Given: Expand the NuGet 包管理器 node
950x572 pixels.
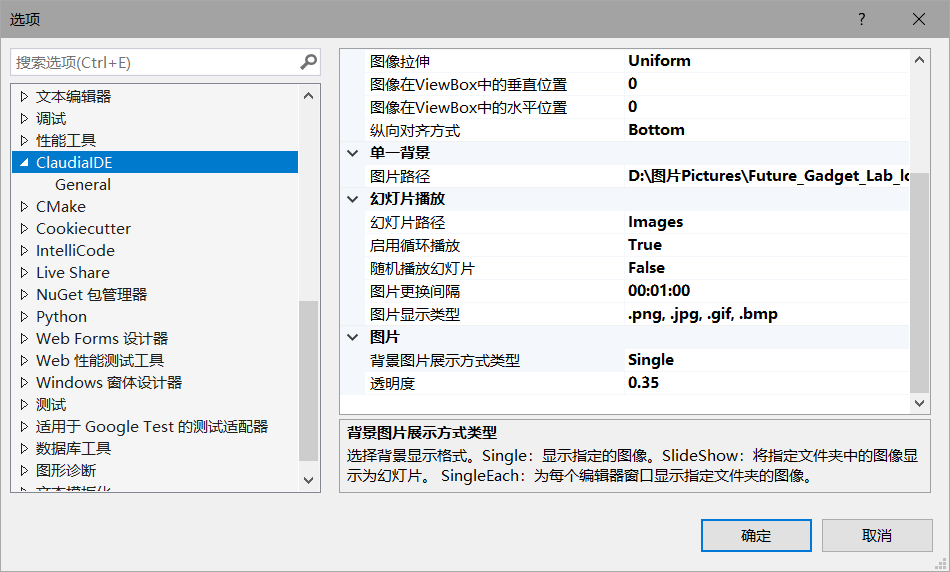Looking at the screenshot, I should click(x=24, y=295).
